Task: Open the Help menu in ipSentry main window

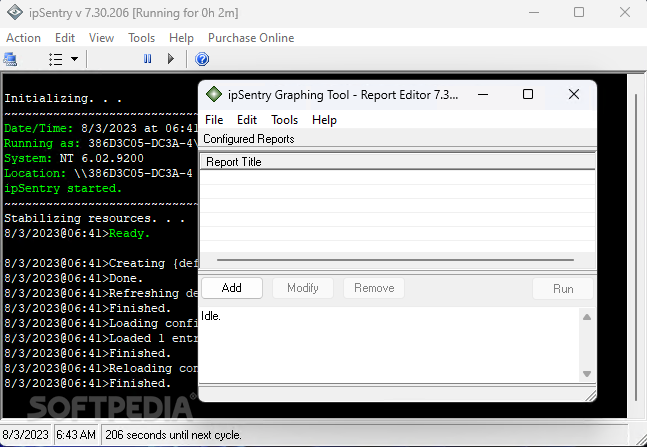Action: [181, 38]
